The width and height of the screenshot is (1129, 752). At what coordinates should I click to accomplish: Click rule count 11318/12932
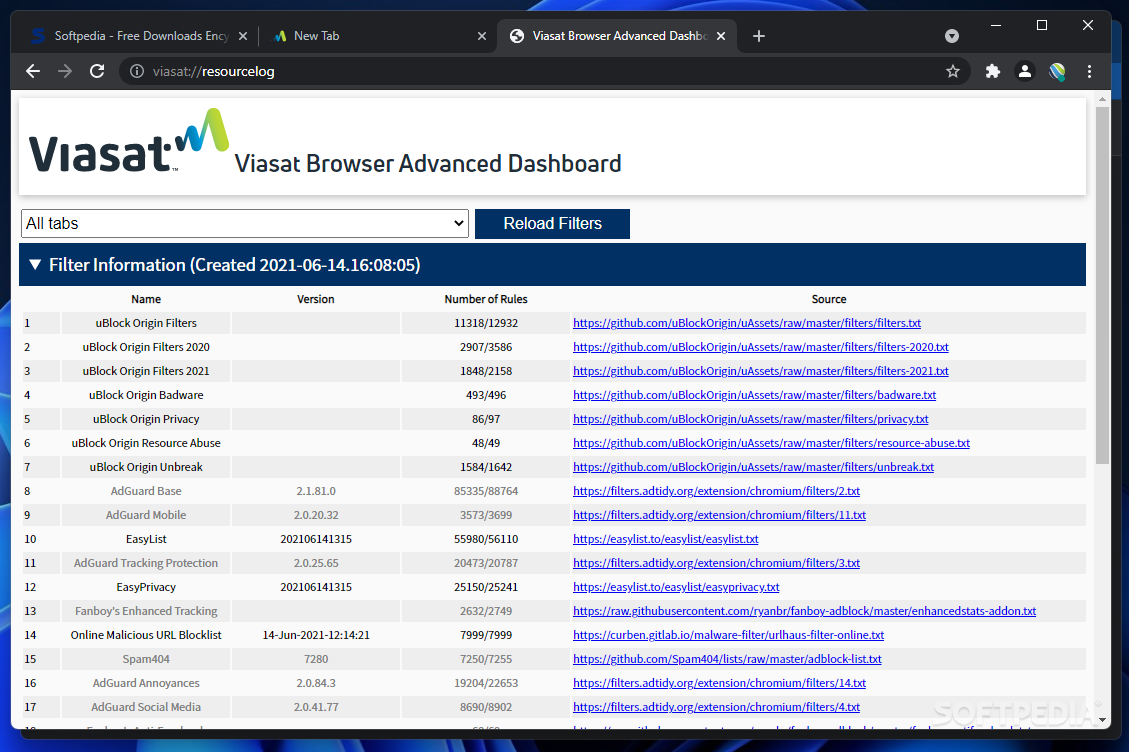(x=486, y=323)
